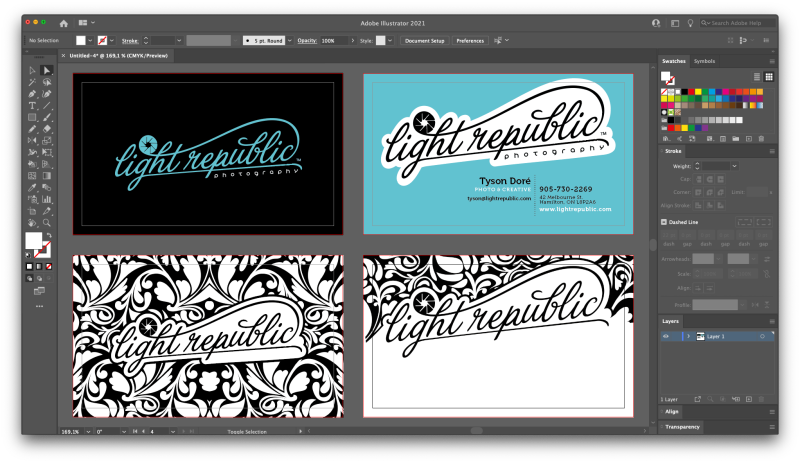Pick the yellow swatch in top row
Viewport: 800px width, 463px height.
coord(698,92)
